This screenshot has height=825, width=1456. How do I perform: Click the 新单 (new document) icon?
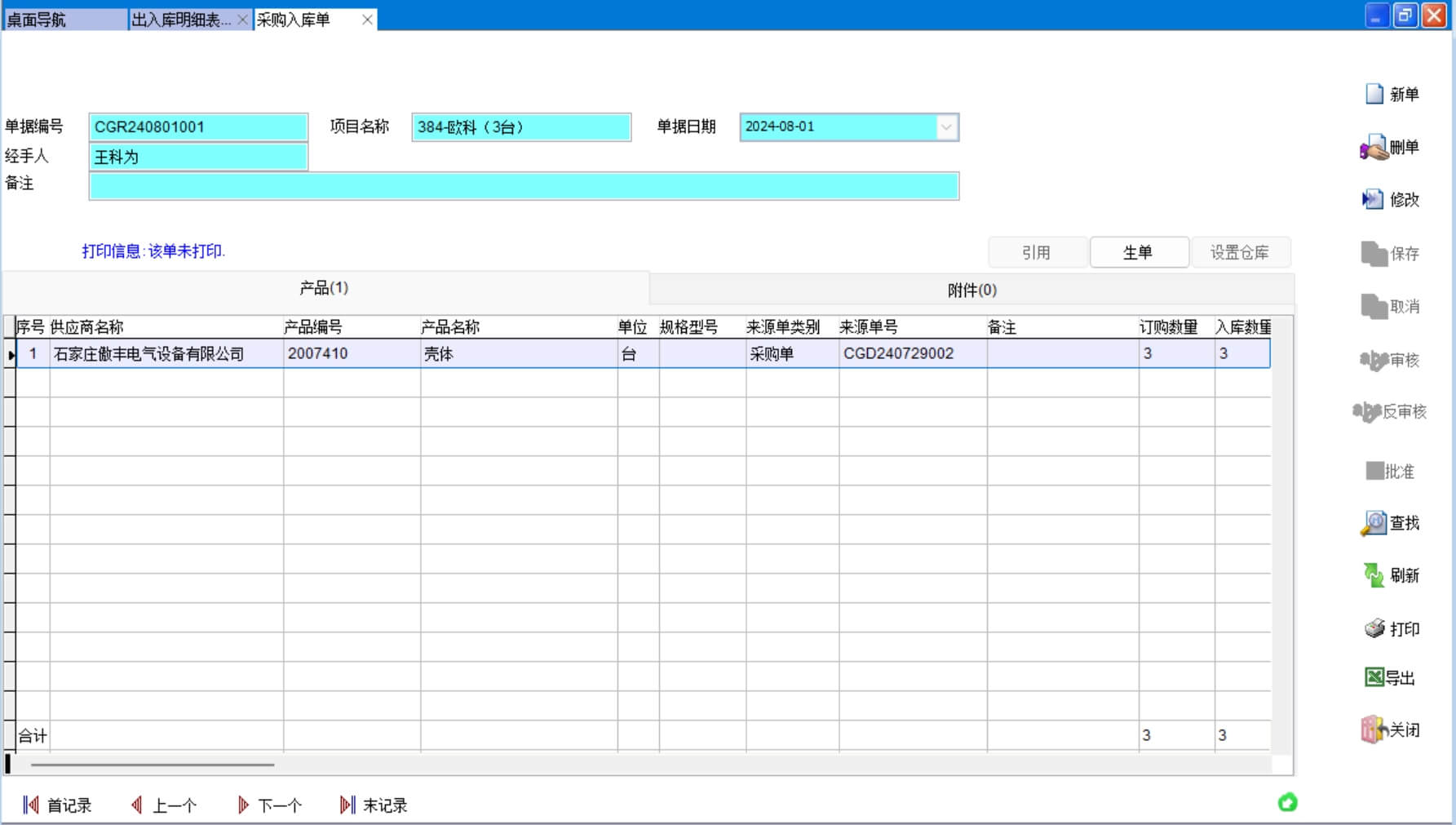(x=1374, y=94)
